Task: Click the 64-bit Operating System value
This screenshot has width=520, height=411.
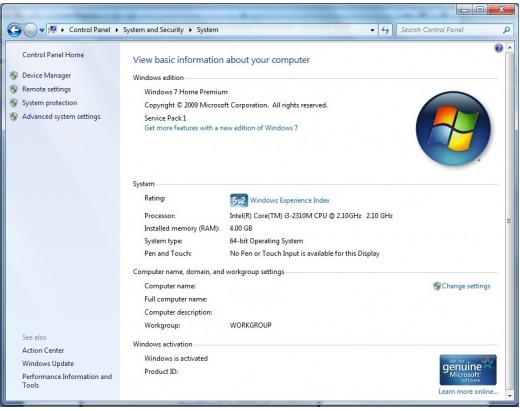Action: point(266,241)
